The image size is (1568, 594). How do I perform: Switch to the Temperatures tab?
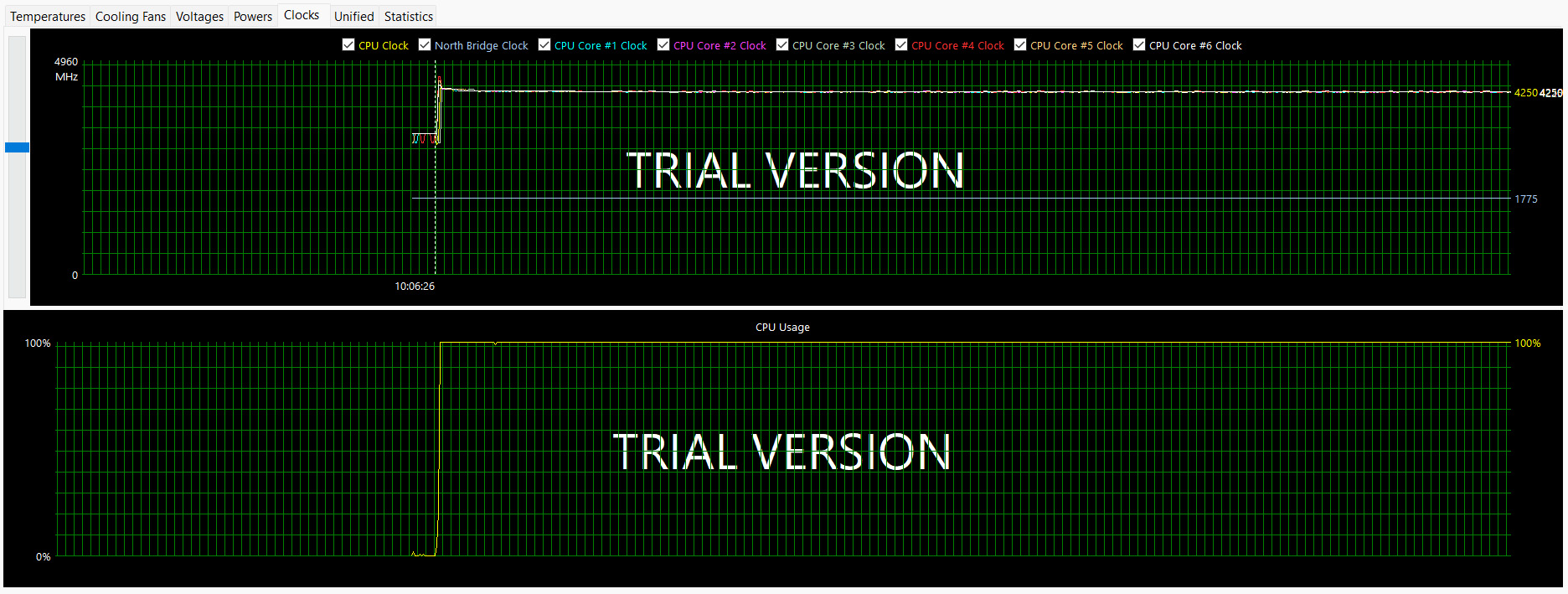pyautogui.click(x=48, y=17)
